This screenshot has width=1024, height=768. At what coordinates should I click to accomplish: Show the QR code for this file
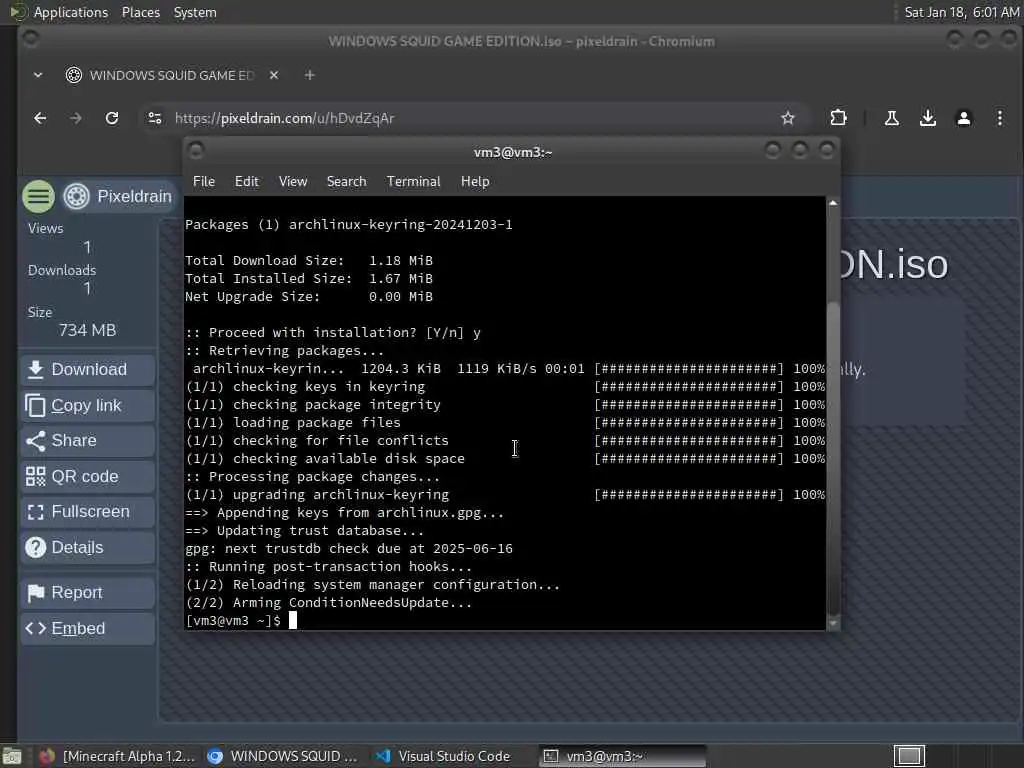[x=88, y=477]
